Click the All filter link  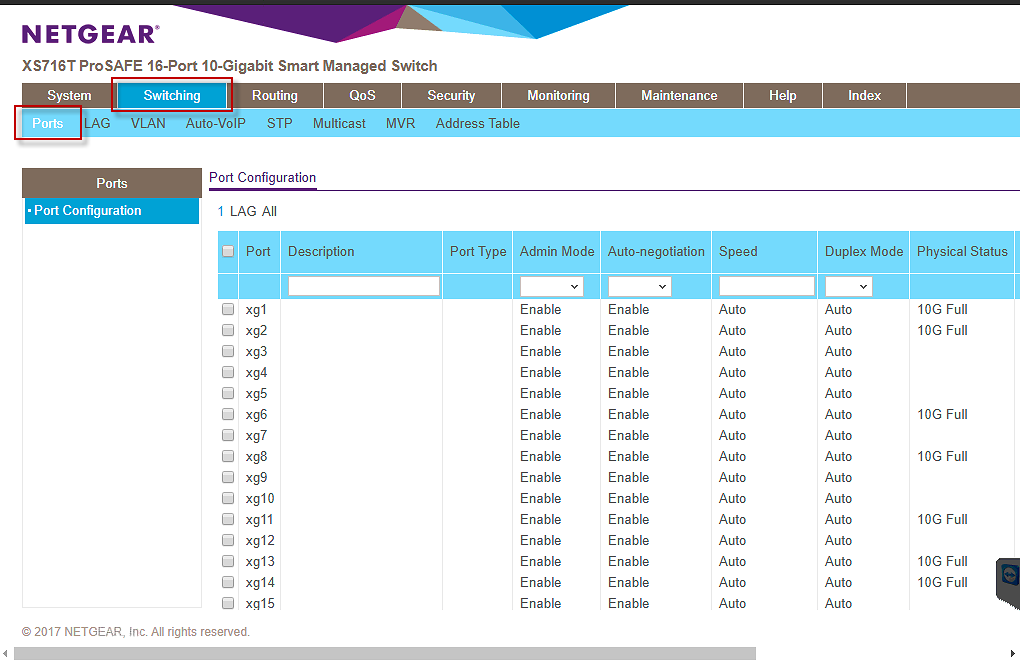[x=269, y=211]
